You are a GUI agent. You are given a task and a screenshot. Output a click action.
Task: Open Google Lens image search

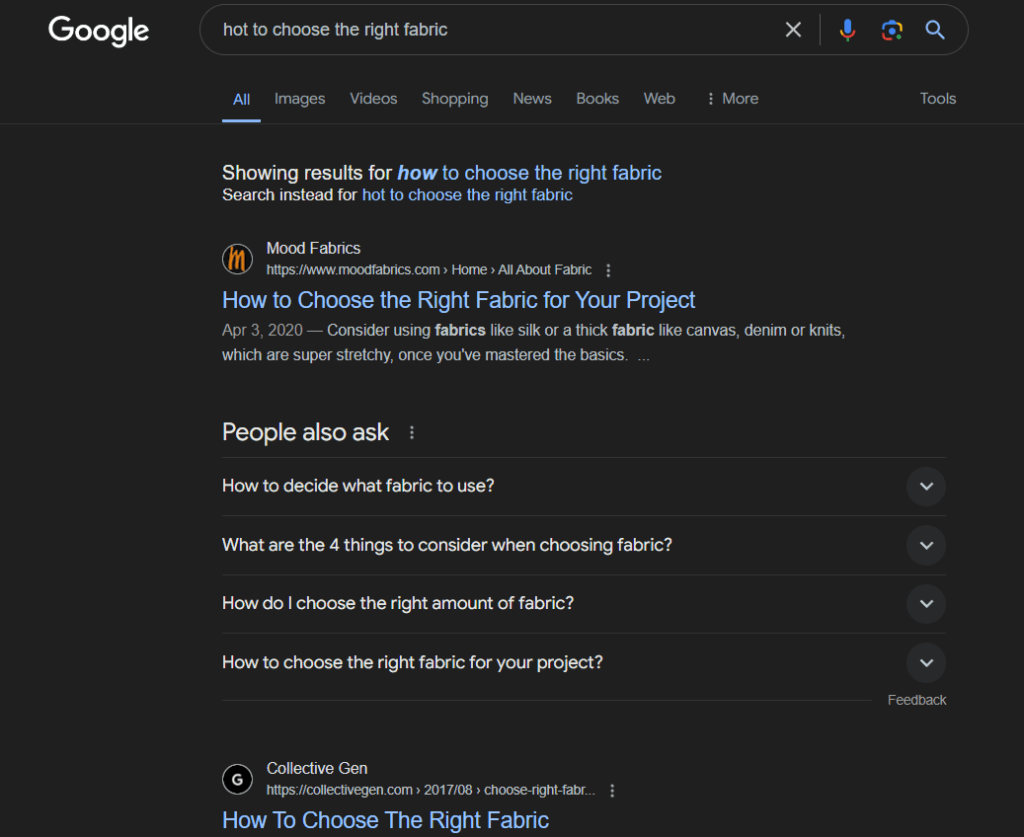point(891,30)
